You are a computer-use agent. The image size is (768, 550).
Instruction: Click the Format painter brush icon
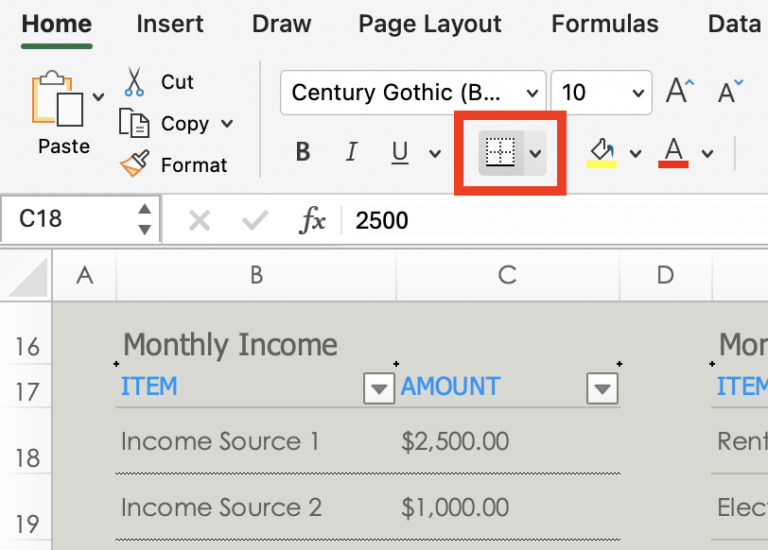pyautogui.click(x=134, y=164)
